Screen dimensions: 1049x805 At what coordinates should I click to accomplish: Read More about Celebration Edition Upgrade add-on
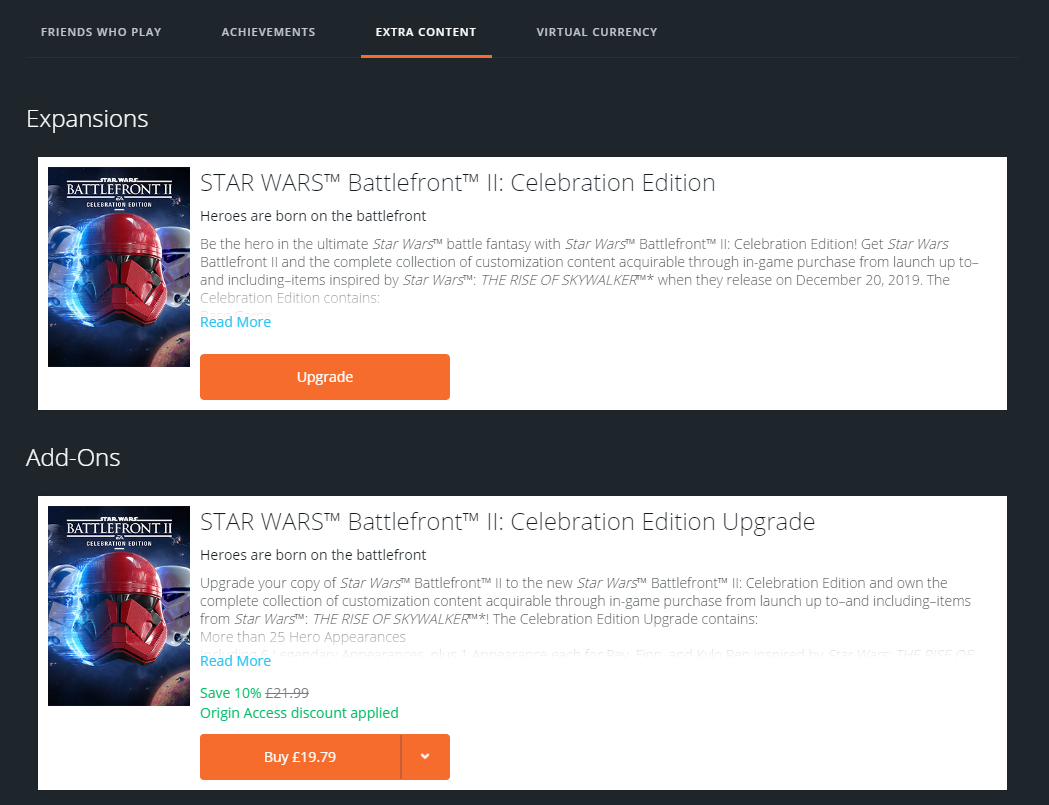235,661
